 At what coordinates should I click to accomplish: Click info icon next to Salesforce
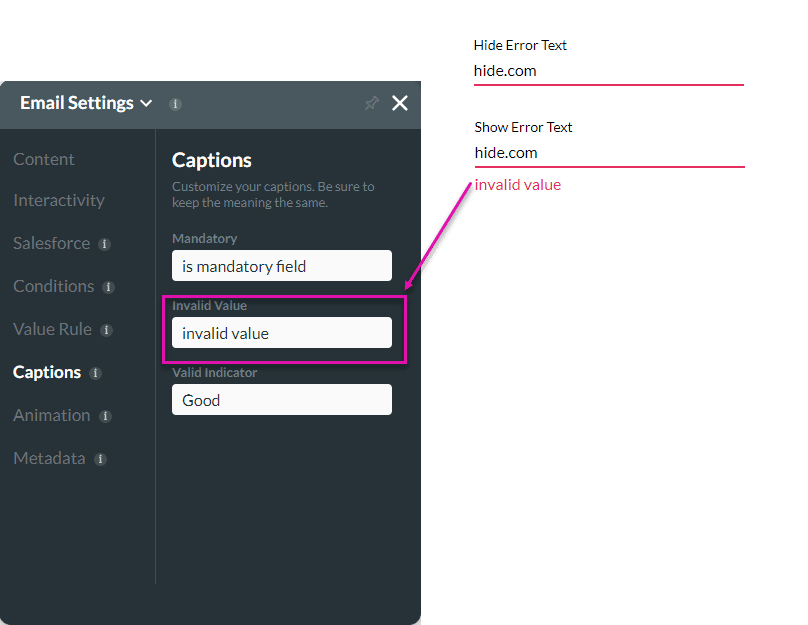[104, 244]
